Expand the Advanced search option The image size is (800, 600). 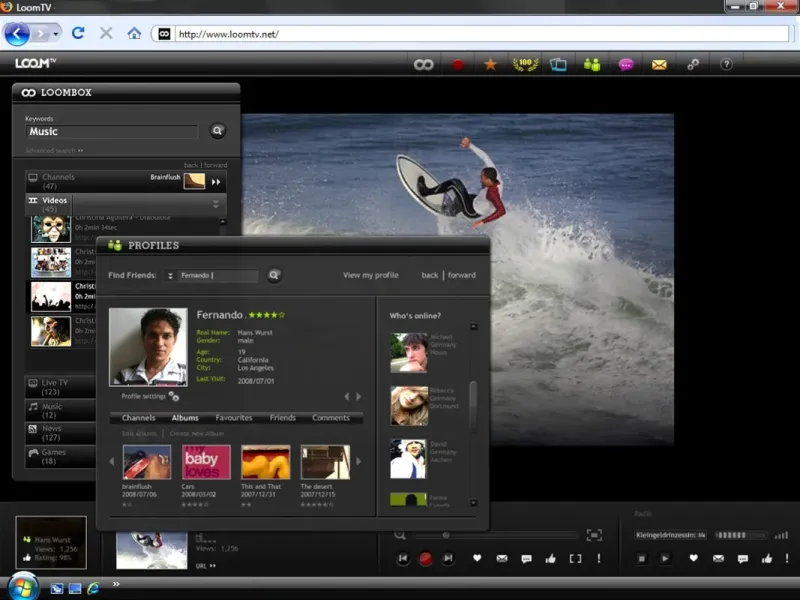pyautogui.click(x=54, y=151)
